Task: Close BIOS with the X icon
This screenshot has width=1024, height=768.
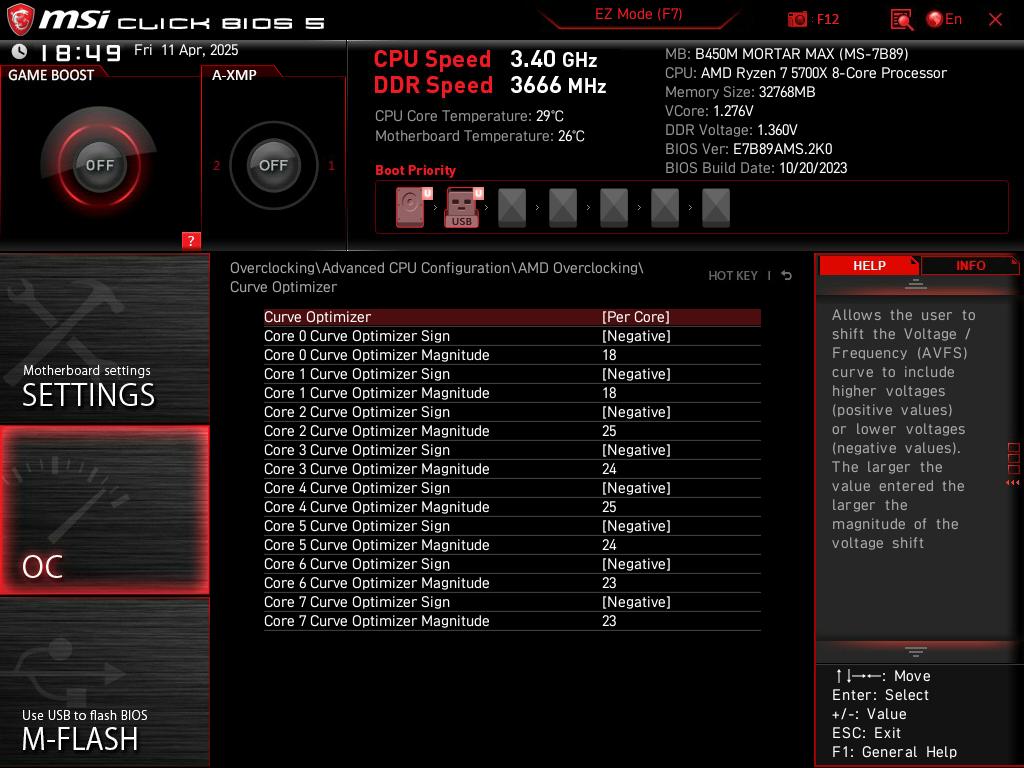Action: point(995,20)
